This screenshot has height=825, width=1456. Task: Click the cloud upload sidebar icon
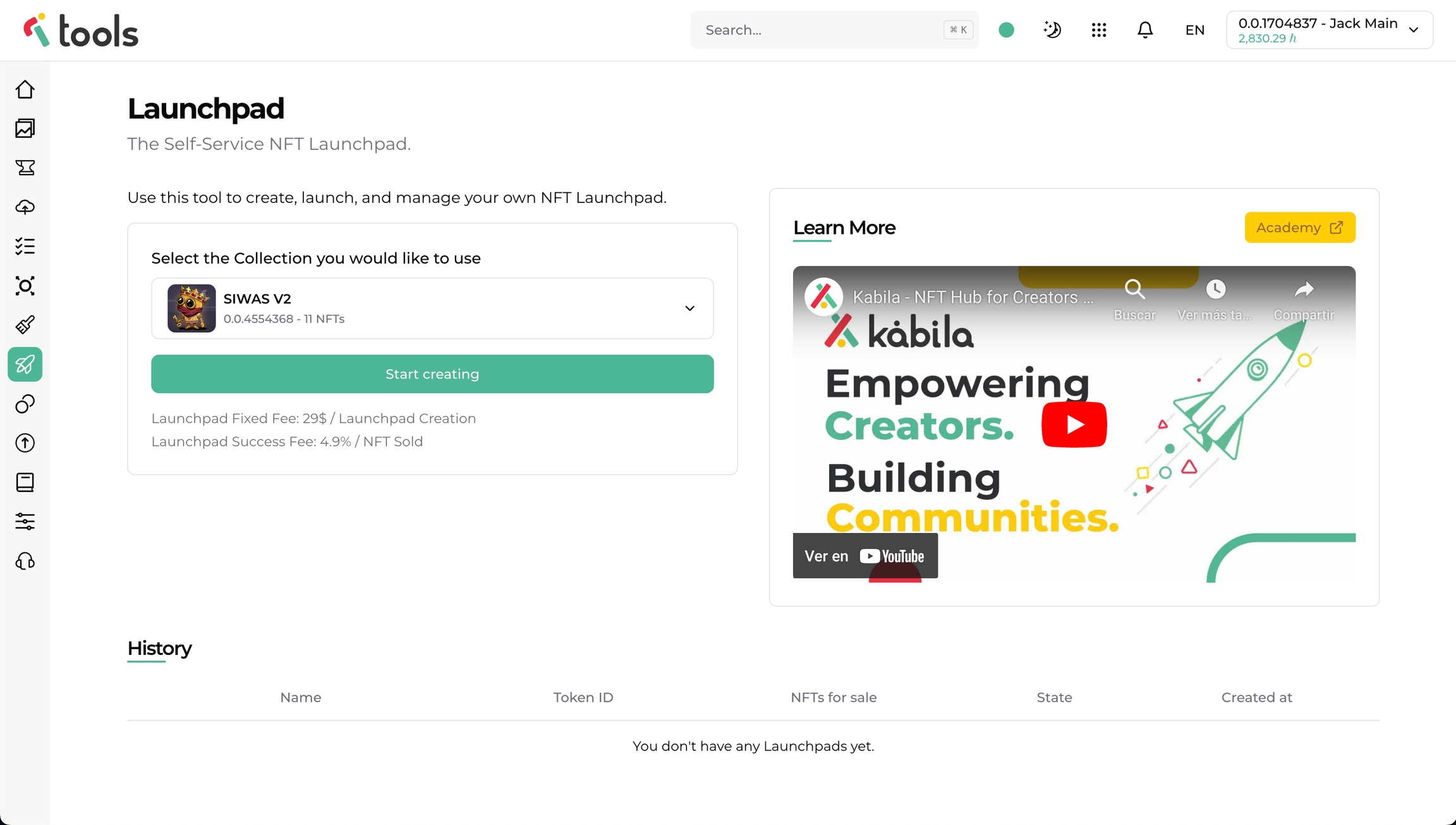(25, 207)
